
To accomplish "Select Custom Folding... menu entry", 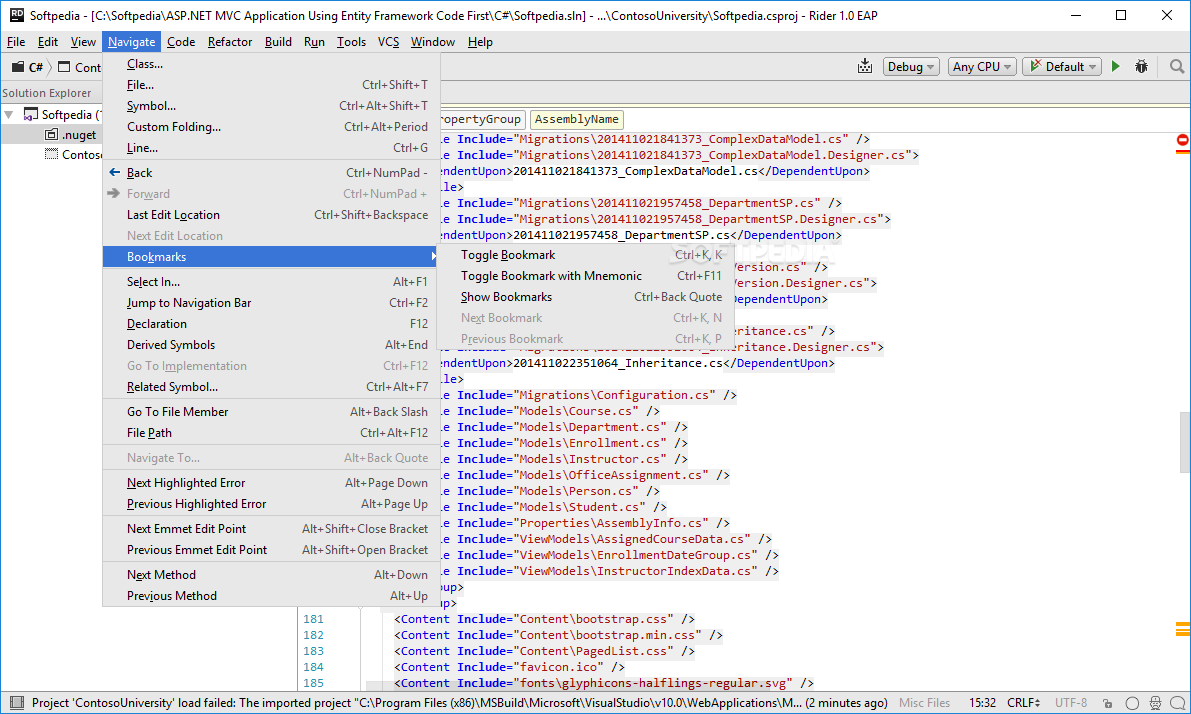I will pyautogui.click(x=271, y=127).
